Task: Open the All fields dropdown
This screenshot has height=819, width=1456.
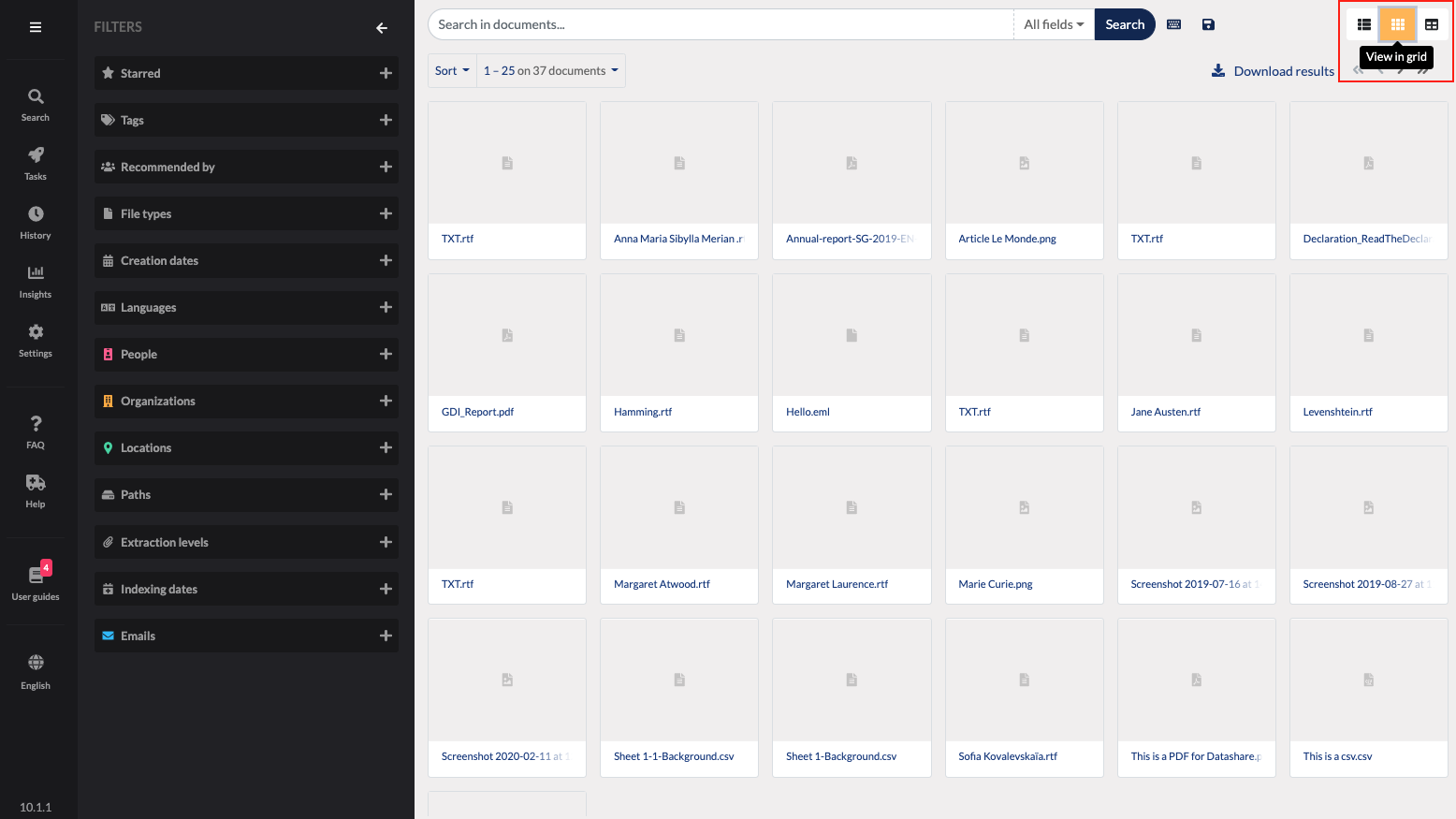Action: (1054, 24)
